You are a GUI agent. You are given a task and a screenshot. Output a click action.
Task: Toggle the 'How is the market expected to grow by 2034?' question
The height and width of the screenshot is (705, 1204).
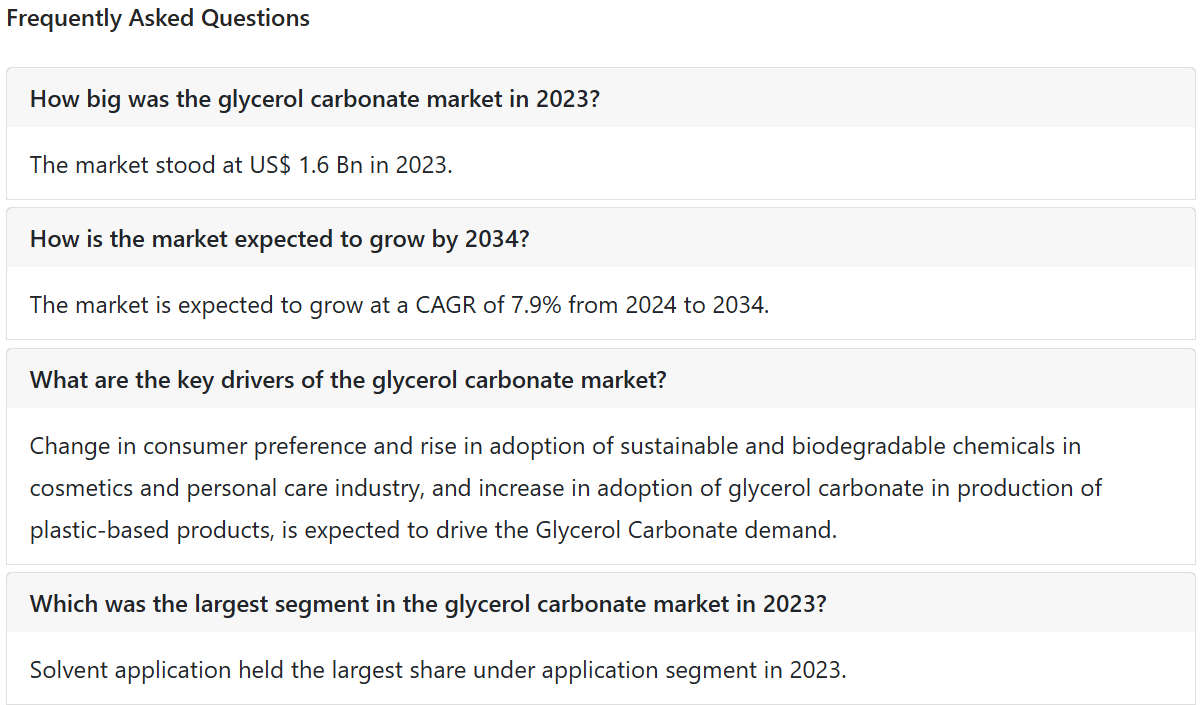click(x=601, y=238)
